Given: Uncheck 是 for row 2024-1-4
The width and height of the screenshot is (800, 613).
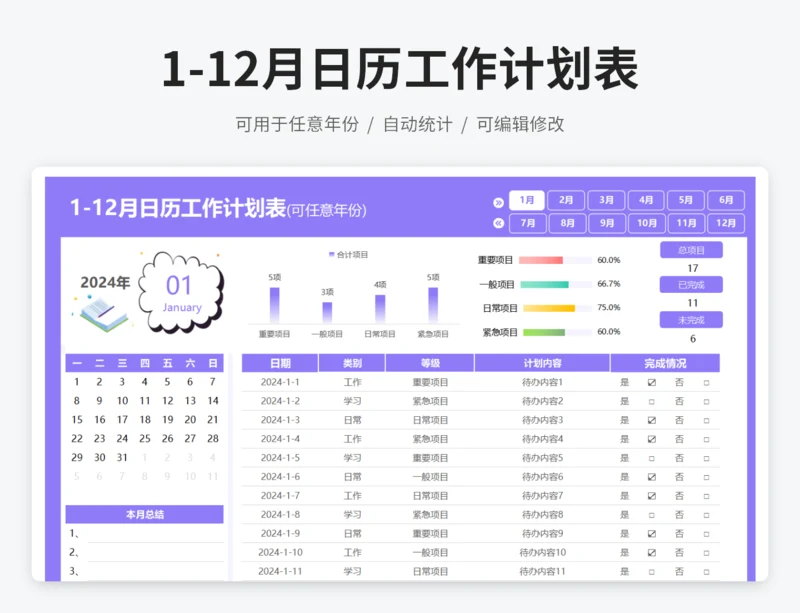Looking at the screenshot, I should [652, 439].
